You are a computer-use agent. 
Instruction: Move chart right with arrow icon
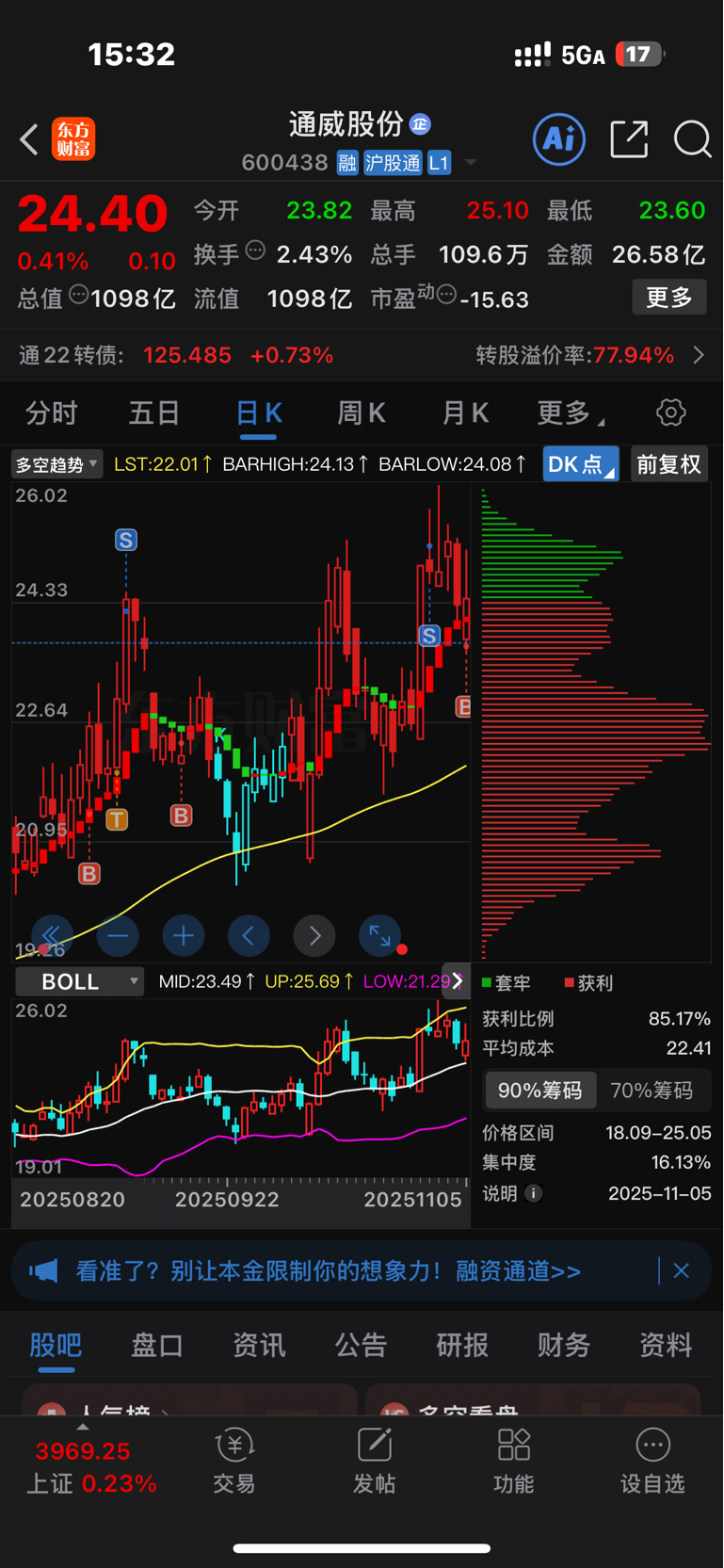click(x=314, y=935)
